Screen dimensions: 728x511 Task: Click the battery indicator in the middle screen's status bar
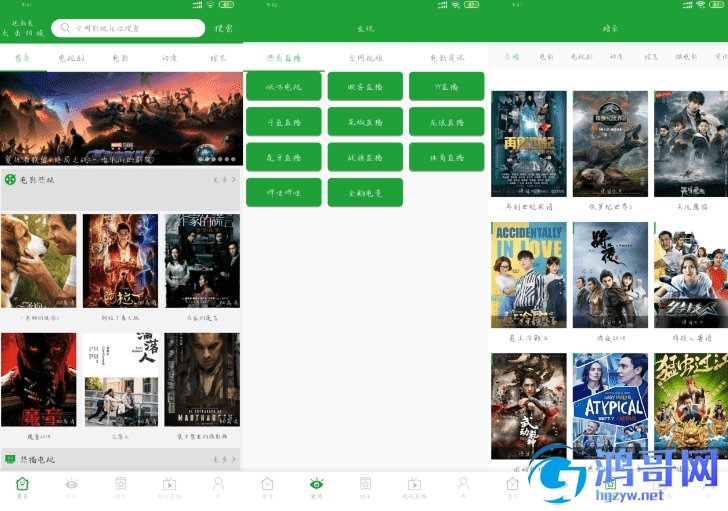point(471,5)
